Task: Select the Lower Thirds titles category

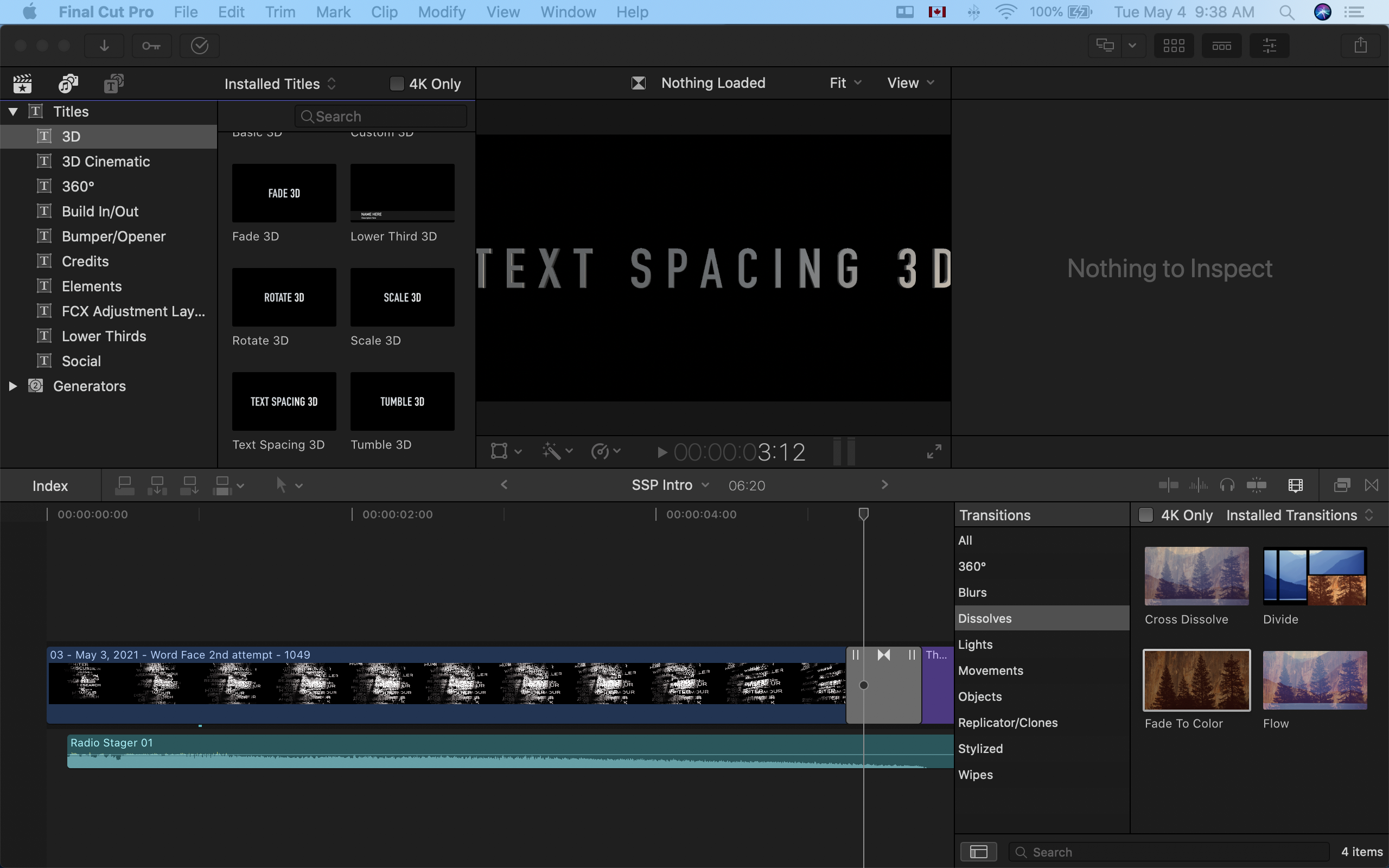Action: [x=109, y=336]
